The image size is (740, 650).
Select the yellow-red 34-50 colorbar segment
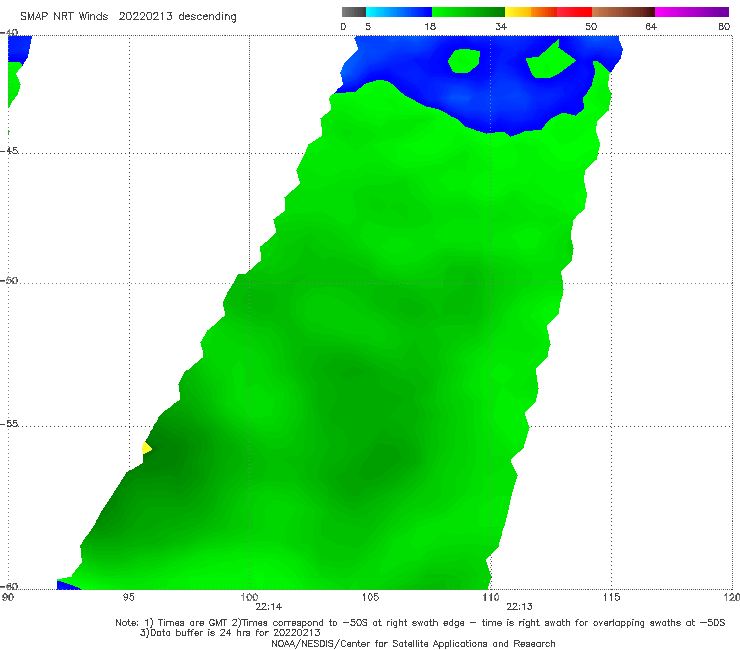[548, 12]
